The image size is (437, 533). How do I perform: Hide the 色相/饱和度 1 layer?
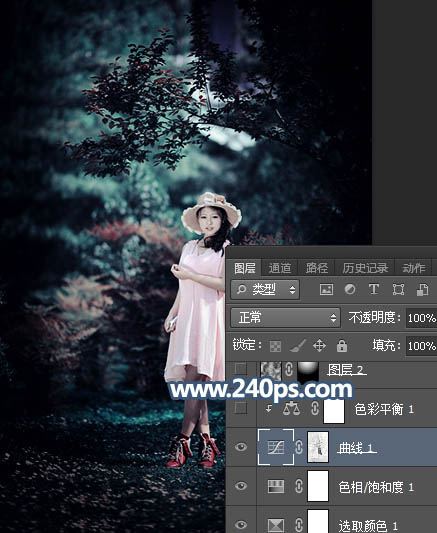pyautogui.click(x=241, y=486)
